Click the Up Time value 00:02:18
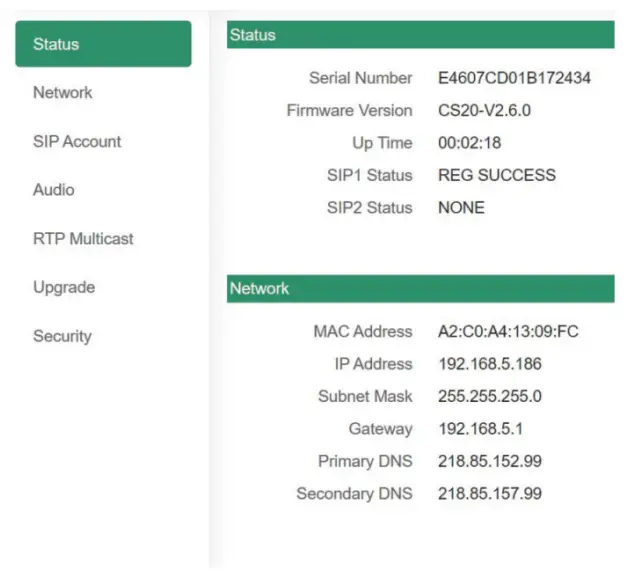The image size is (638, 571). (469, 143)
